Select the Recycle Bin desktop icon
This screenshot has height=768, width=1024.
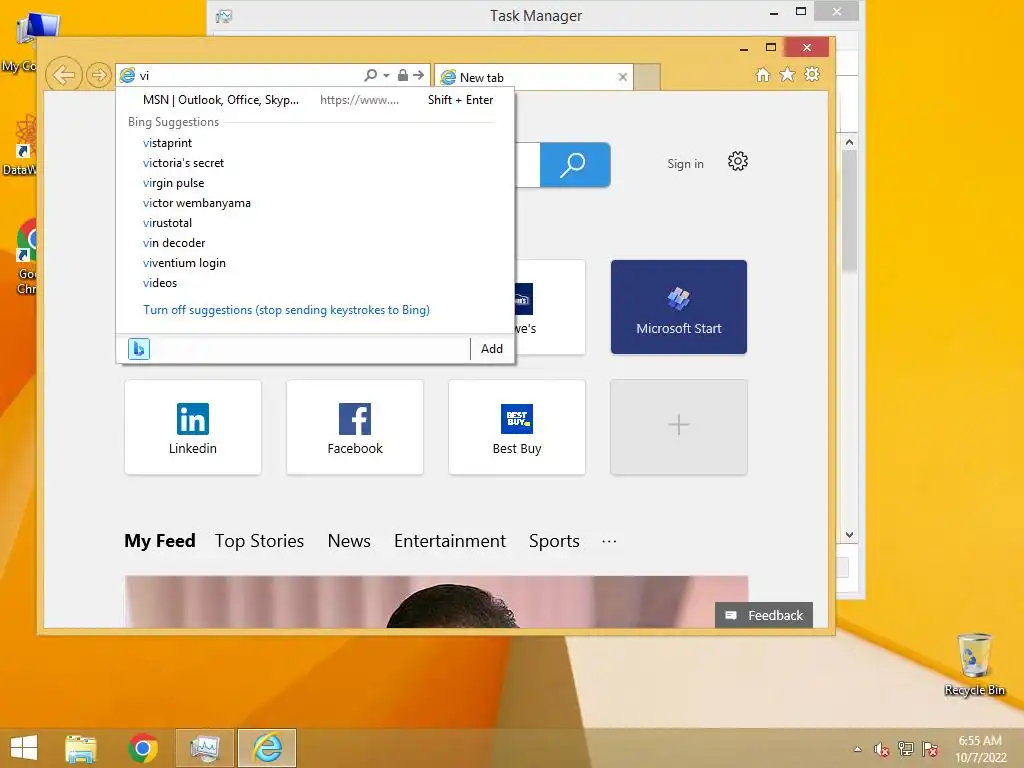(x=974, y=665)
